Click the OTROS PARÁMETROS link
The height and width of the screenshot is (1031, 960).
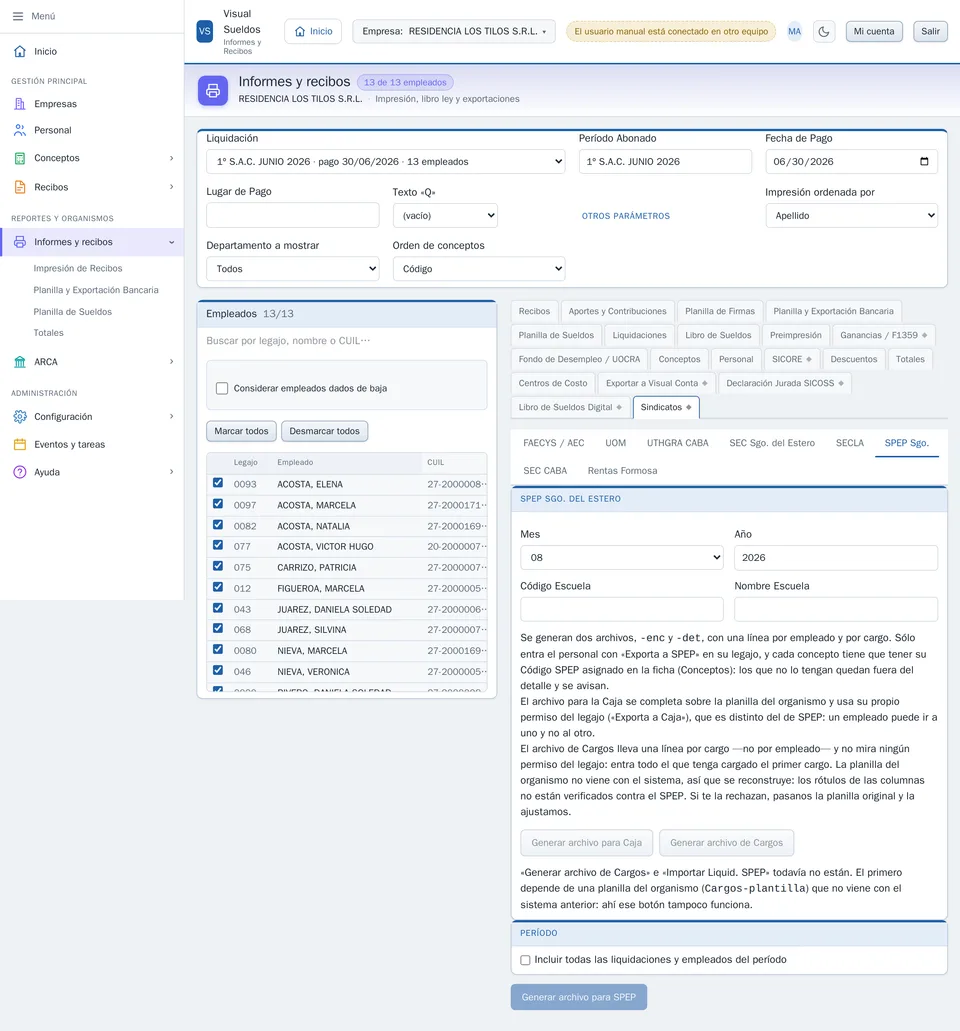[x=626, y=216]
